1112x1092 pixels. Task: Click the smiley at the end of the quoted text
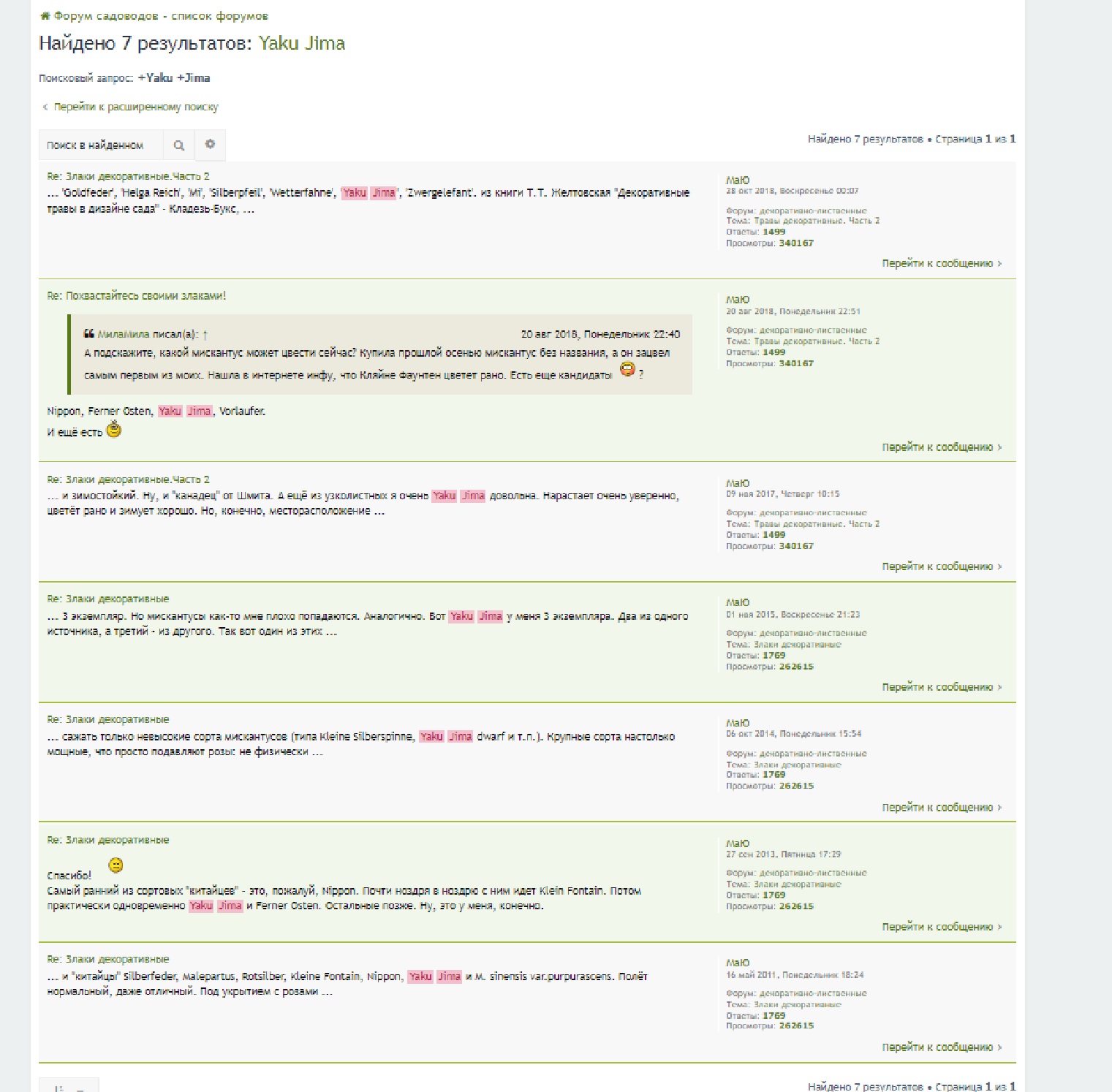tap(627, 370)
